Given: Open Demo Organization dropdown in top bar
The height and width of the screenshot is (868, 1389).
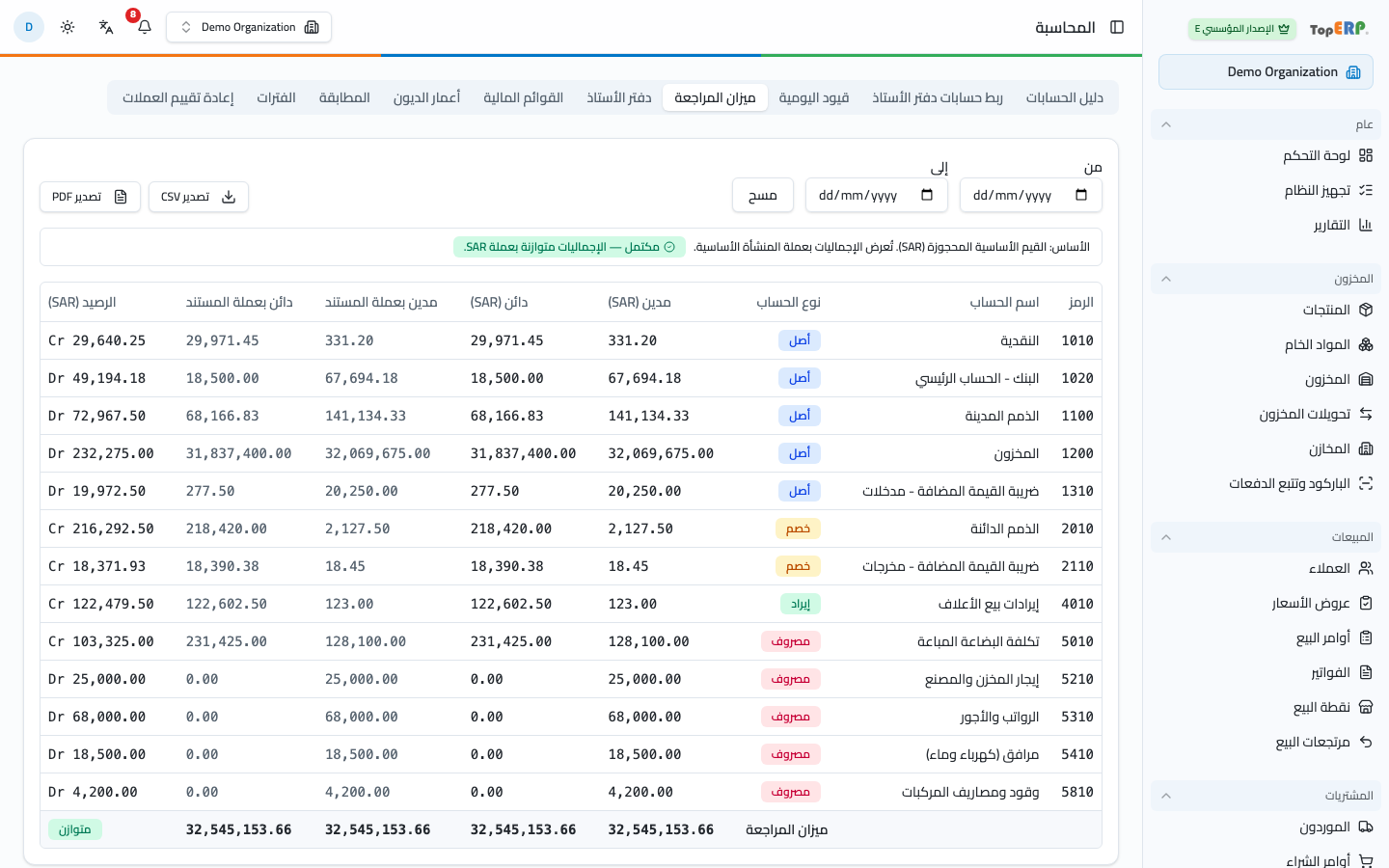Looking at the screenshot, I should pyautogui.click(x=249, y=27).
